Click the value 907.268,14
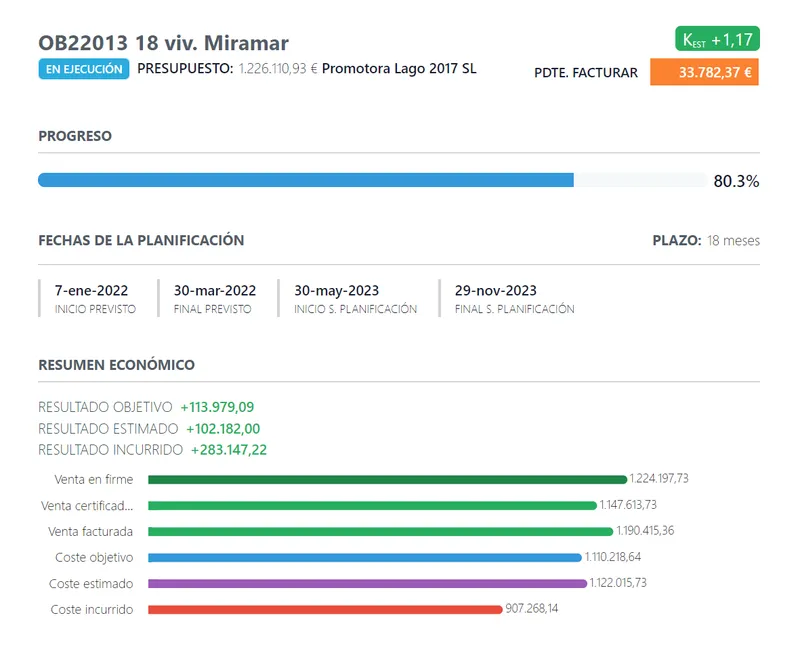800x662 pixels. [532, 608]
